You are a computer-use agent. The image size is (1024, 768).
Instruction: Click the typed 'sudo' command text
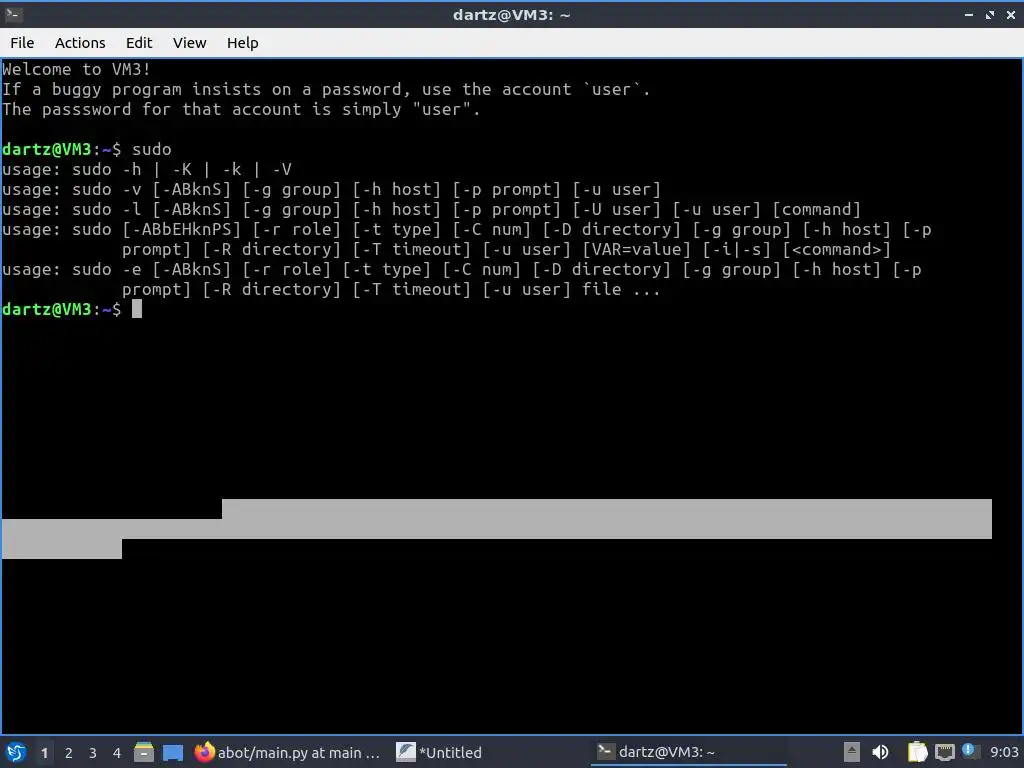pos(152,149)
